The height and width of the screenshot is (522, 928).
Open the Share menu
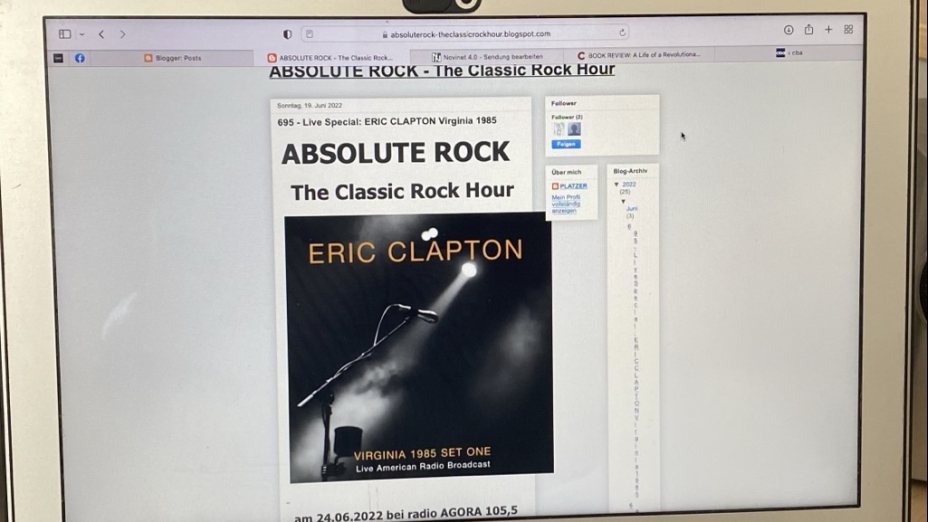point(808,29)
